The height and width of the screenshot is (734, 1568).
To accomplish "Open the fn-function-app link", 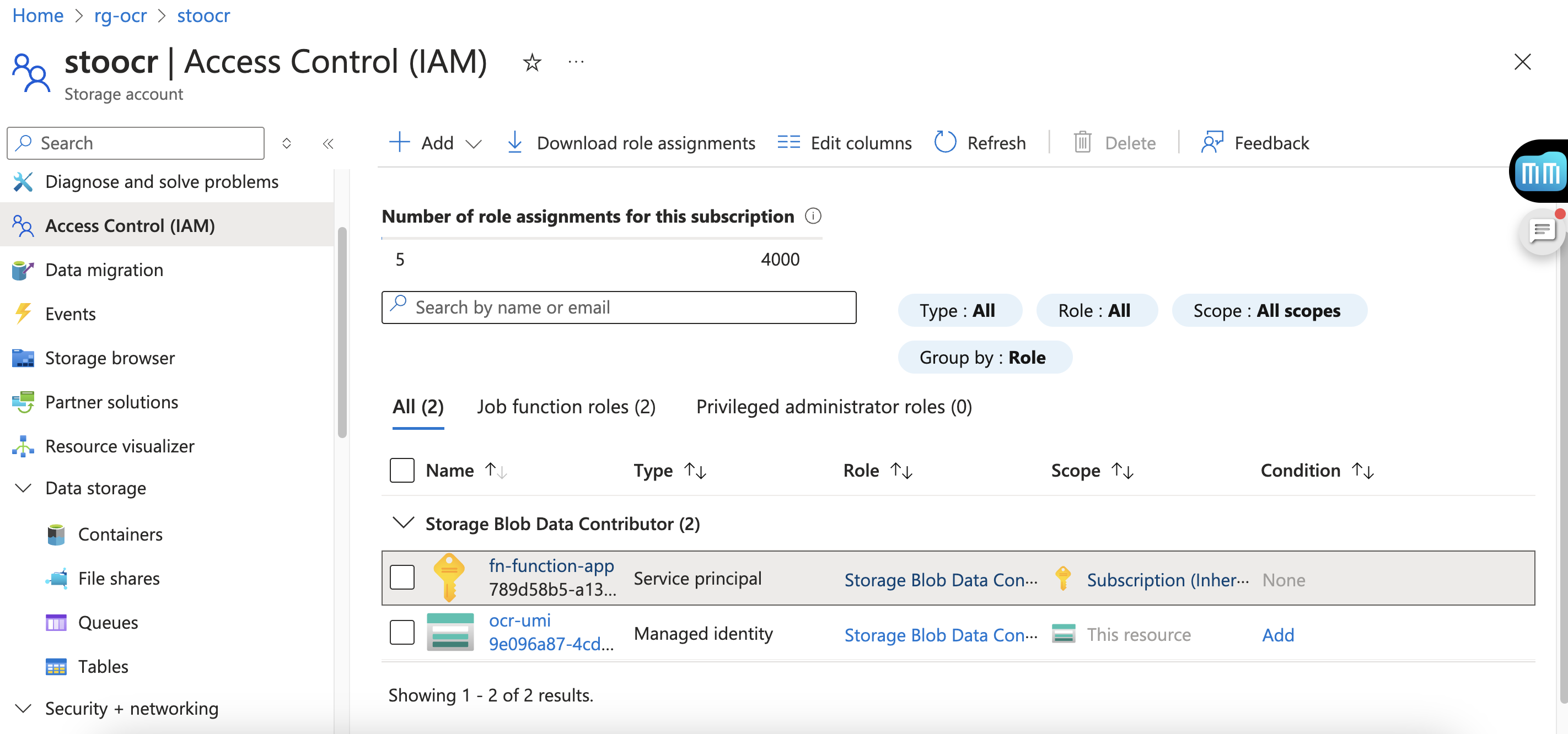I will pos(551,566).
